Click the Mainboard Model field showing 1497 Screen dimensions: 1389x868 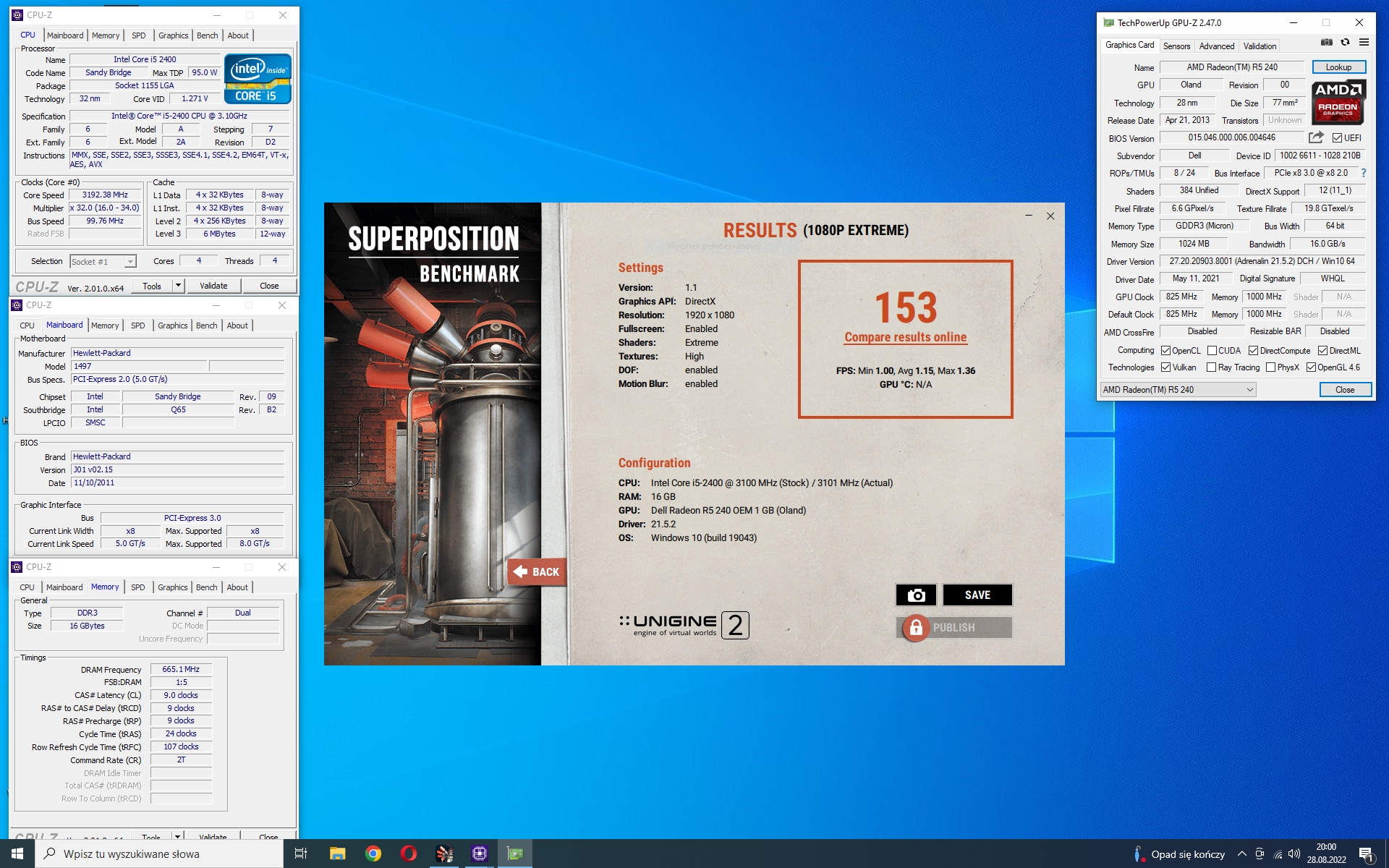pyautogui.click(x=140, y=367)
